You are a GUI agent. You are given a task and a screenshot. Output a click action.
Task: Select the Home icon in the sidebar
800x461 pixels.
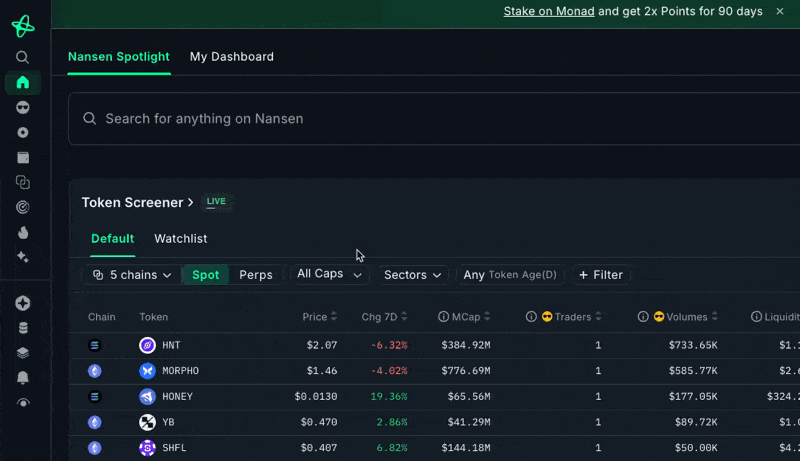tap(23, 83)
